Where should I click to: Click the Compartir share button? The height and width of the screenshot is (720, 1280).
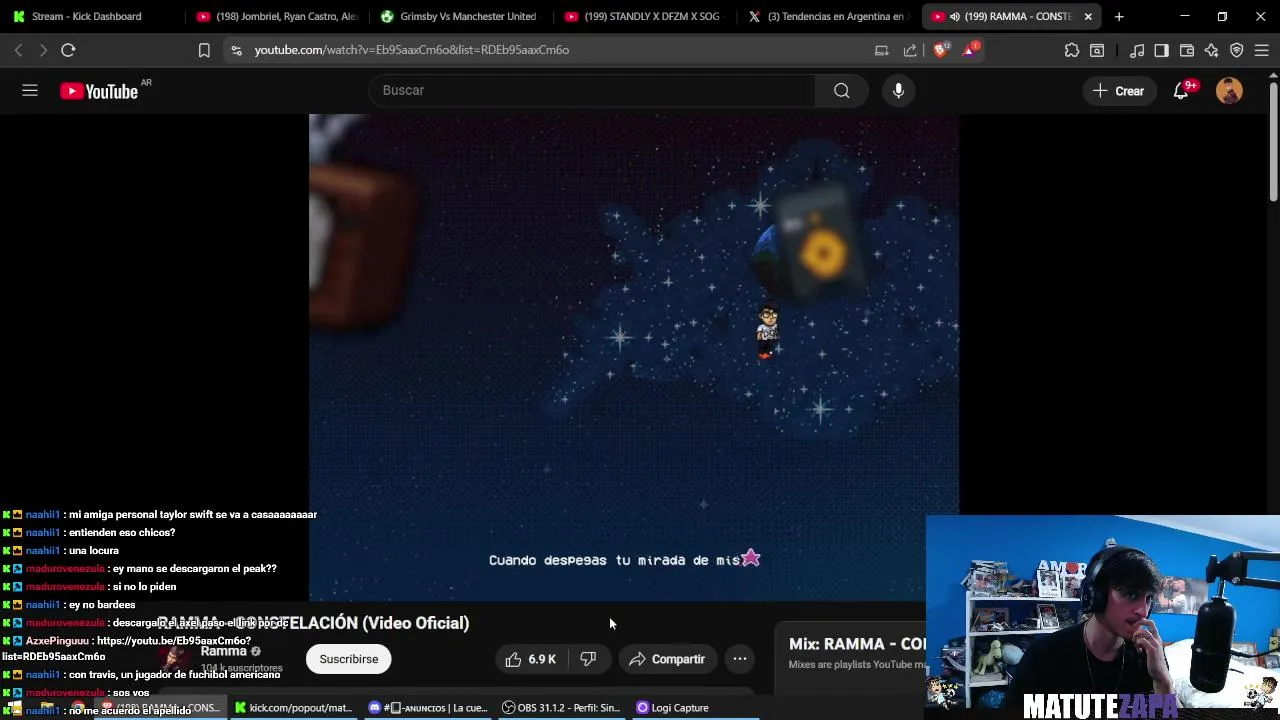pyautogui.click(x=667, y=659)
